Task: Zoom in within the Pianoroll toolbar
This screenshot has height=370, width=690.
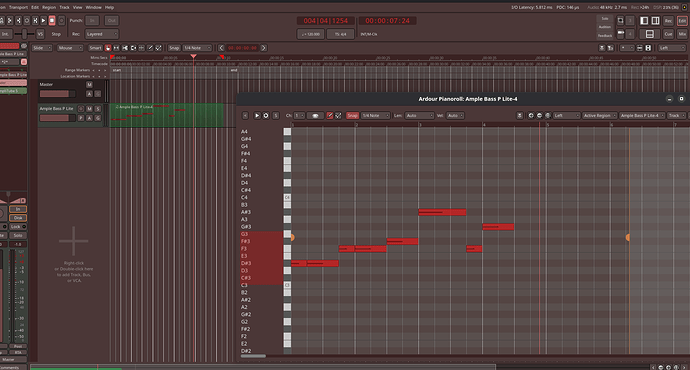Action: (531, 116)
